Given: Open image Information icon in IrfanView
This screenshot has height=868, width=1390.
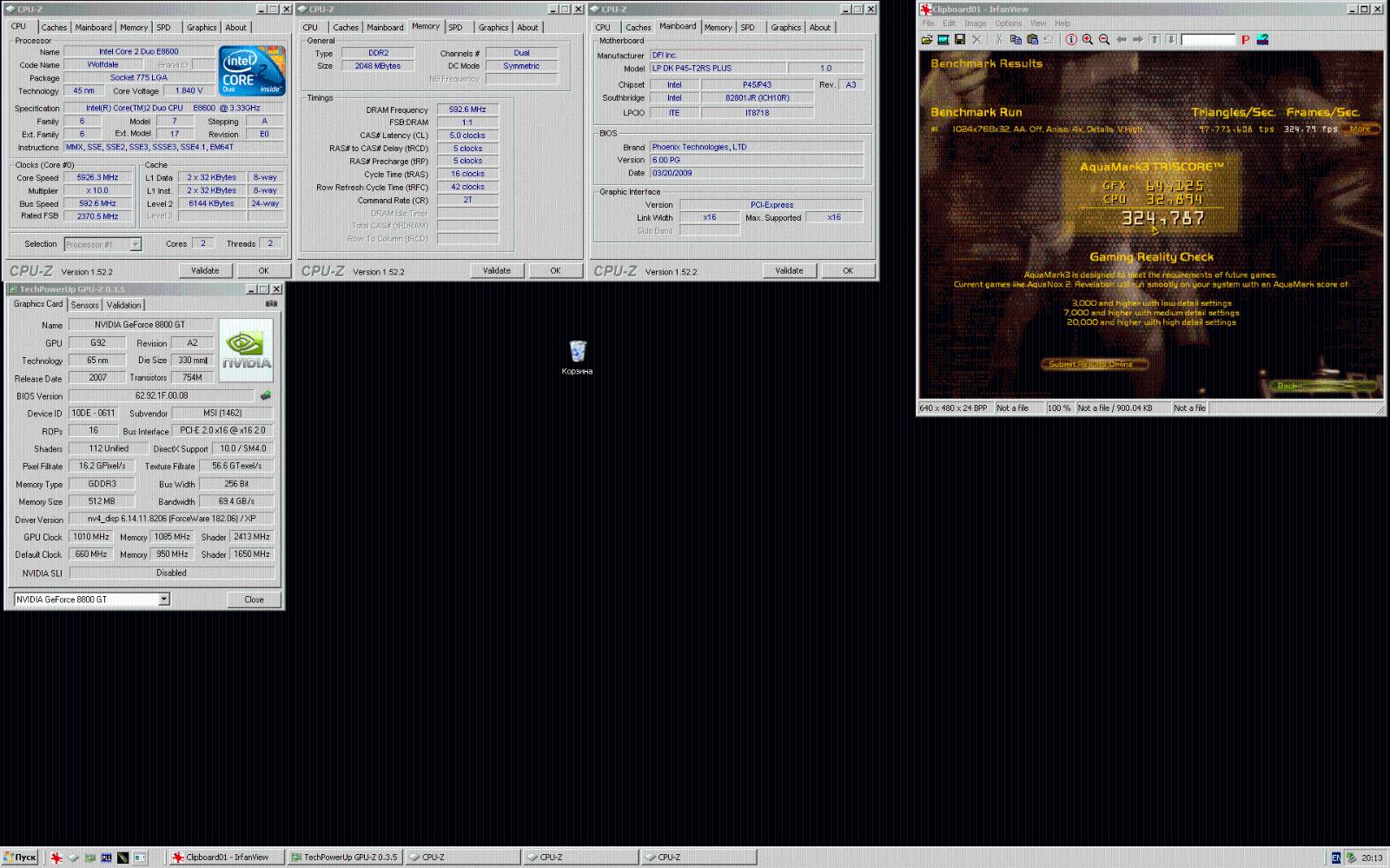Looking at the screenshot, I should pos(1071,40).
